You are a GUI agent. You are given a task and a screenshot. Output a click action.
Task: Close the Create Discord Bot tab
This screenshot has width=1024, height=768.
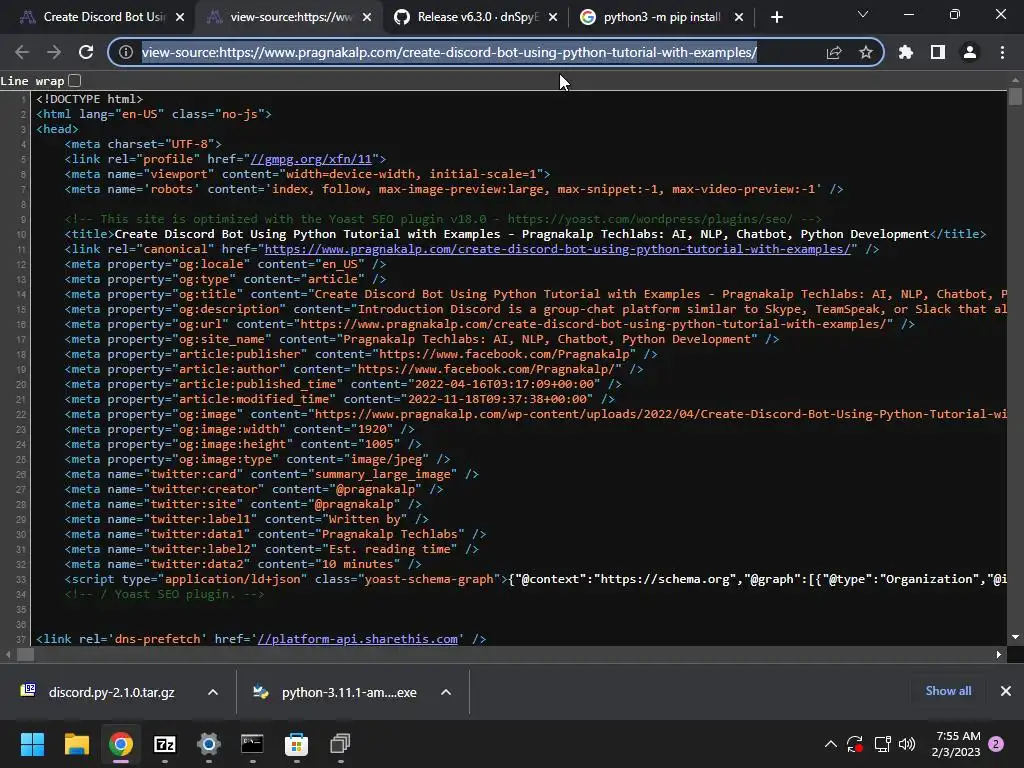point(180,18)
